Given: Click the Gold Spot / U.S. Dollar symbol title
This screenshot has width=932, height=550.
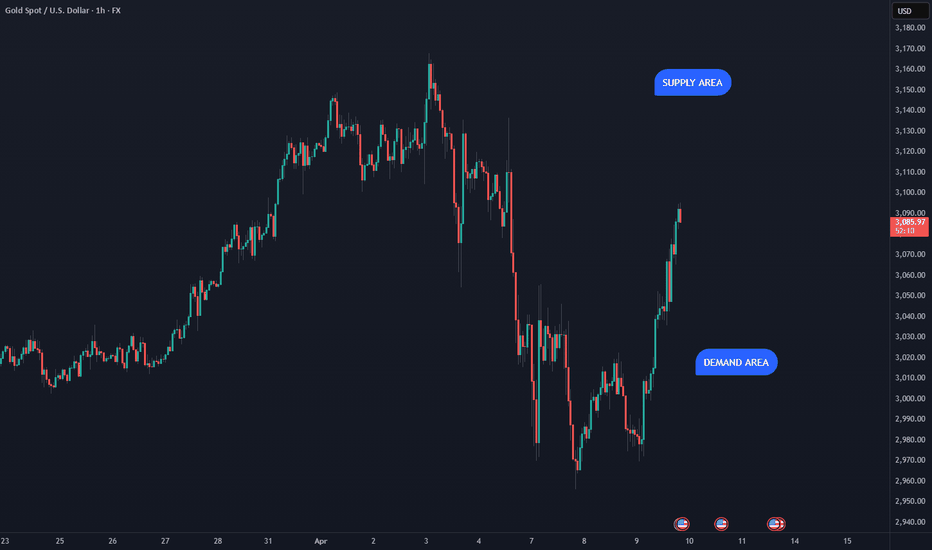Looking at the screenshot, I should (47, 10).
